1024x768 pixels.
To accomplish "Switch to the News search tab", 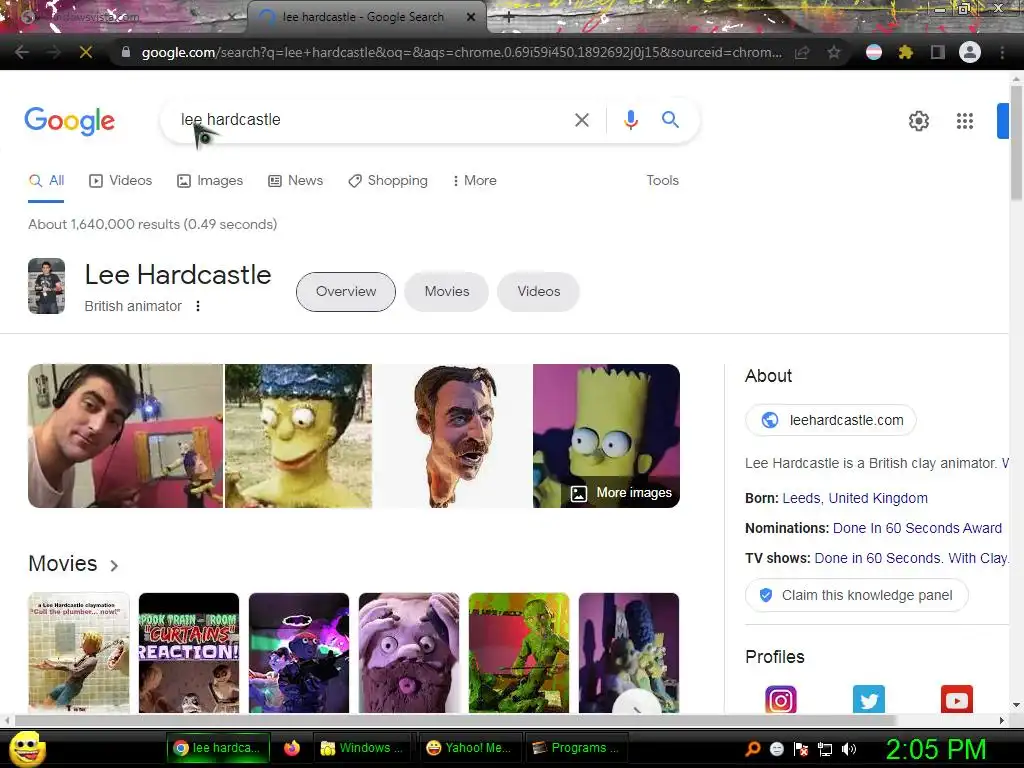I will click(x=295, y=181).
